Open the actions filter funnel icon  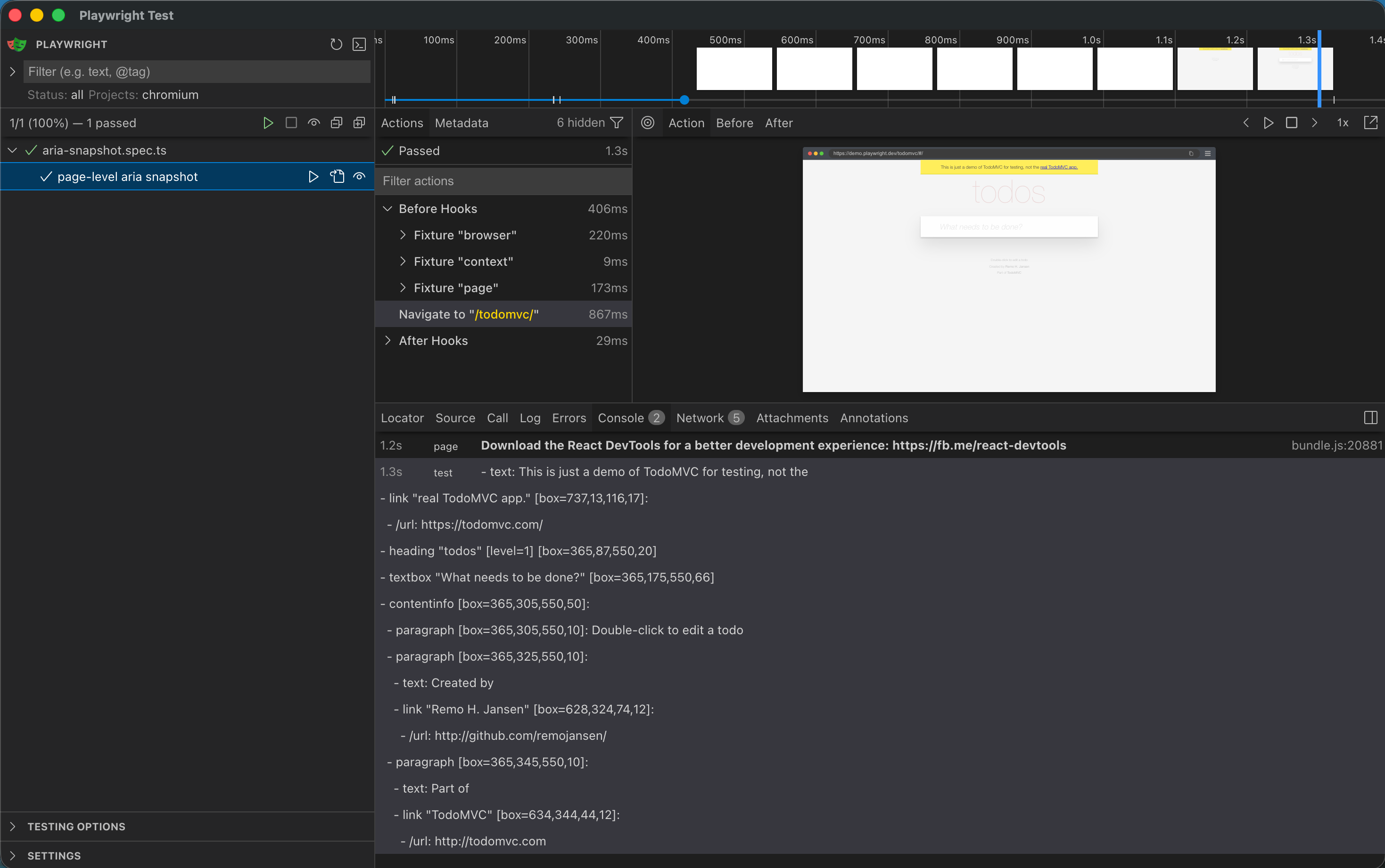click(x=617, y=123)
